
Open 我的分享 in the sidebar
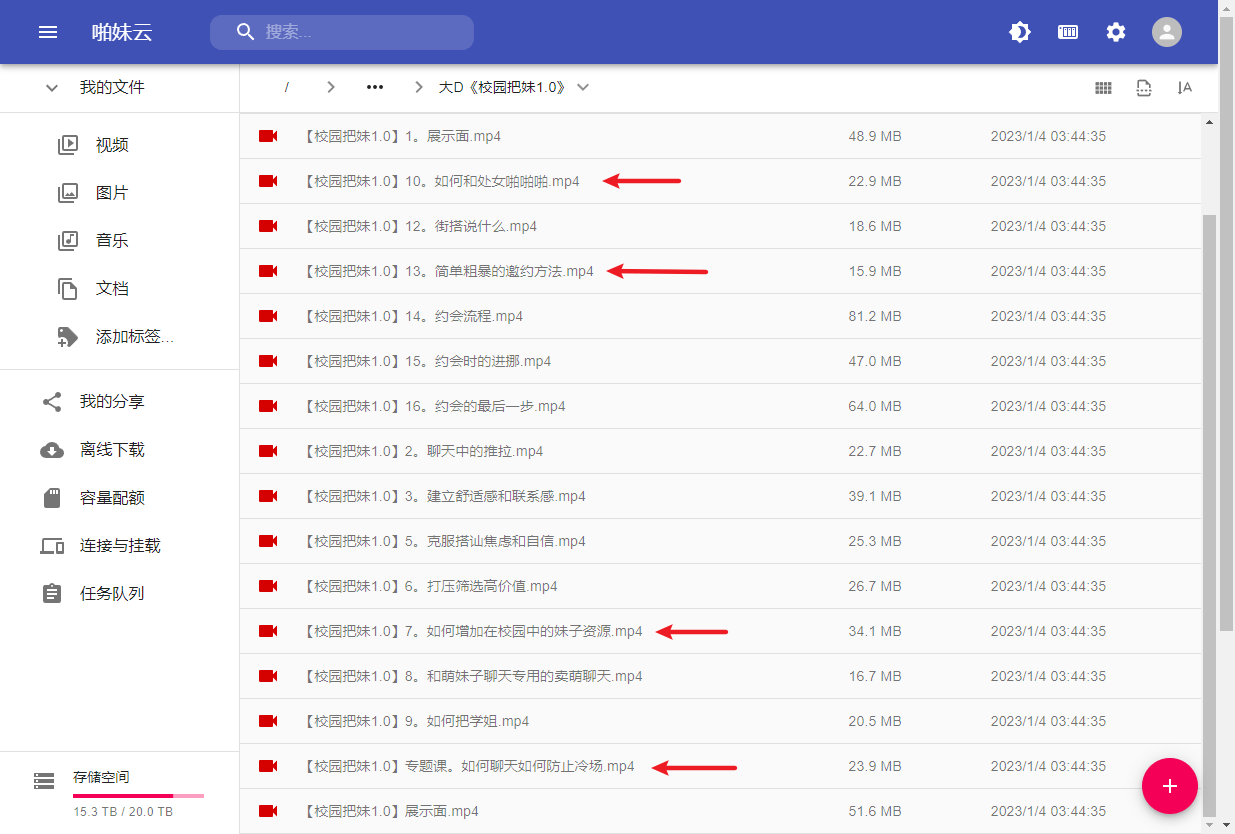click(112, 402)
